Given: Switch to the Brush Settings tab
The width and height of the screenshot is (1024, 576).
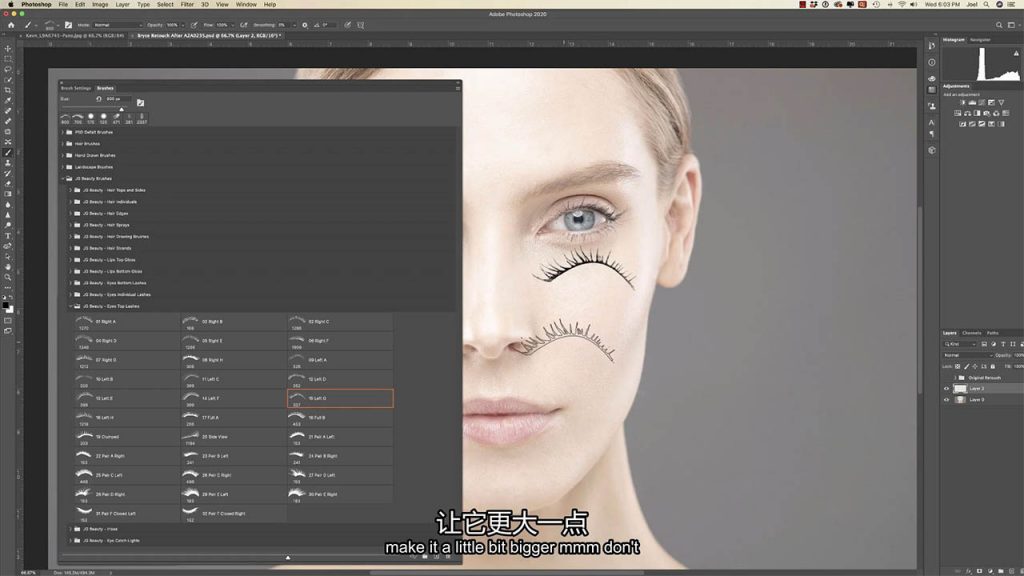Looking at the screenshot, I should point(76,88).
